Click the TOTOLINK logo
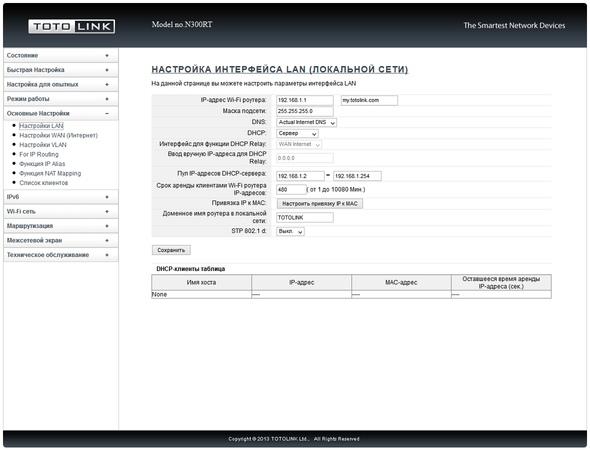 (71, 26)
